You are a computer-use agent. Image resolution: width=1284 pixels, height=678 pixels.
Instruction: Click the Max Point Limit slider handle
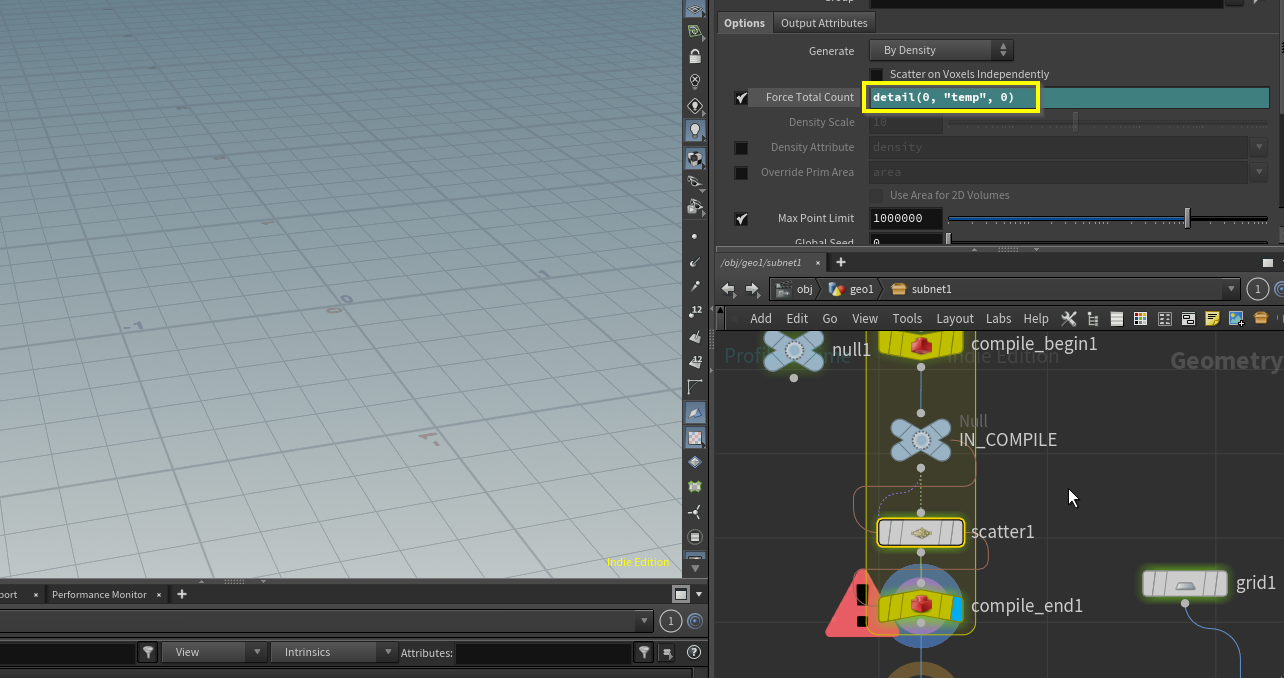pos(1187,218)
